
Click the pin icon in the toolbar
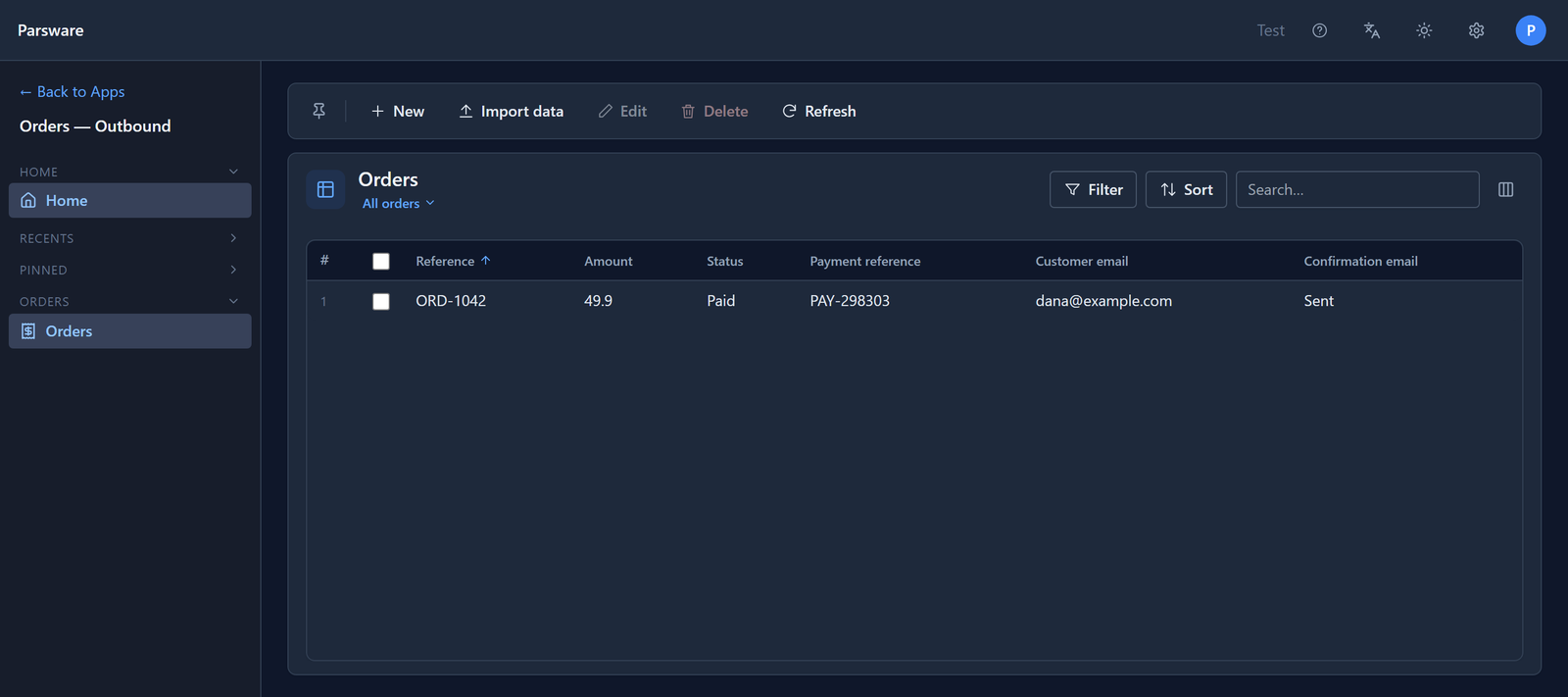point(319,111)
